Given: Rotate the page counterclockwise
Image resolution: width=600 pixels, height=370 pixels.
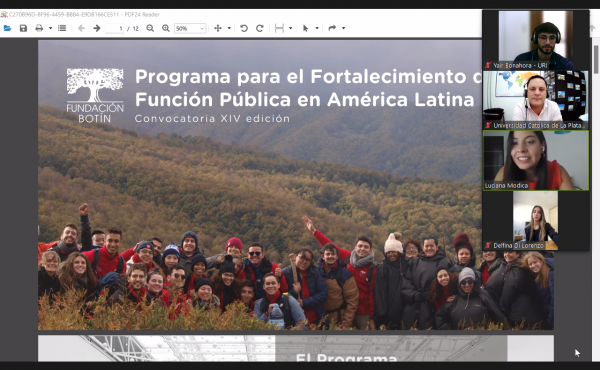Looking at the screenshot, I should tap(244, 28).
